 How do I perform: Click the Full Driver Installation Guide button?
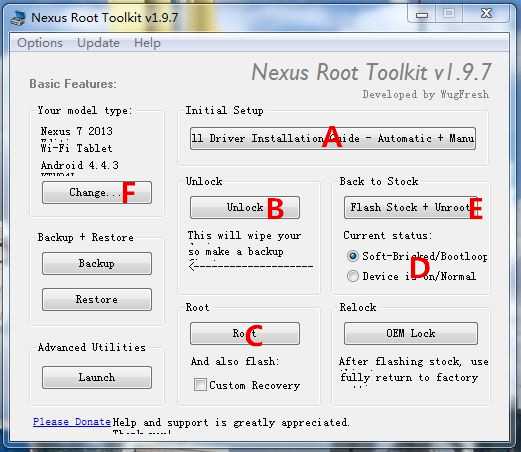[x=333, y=138]
